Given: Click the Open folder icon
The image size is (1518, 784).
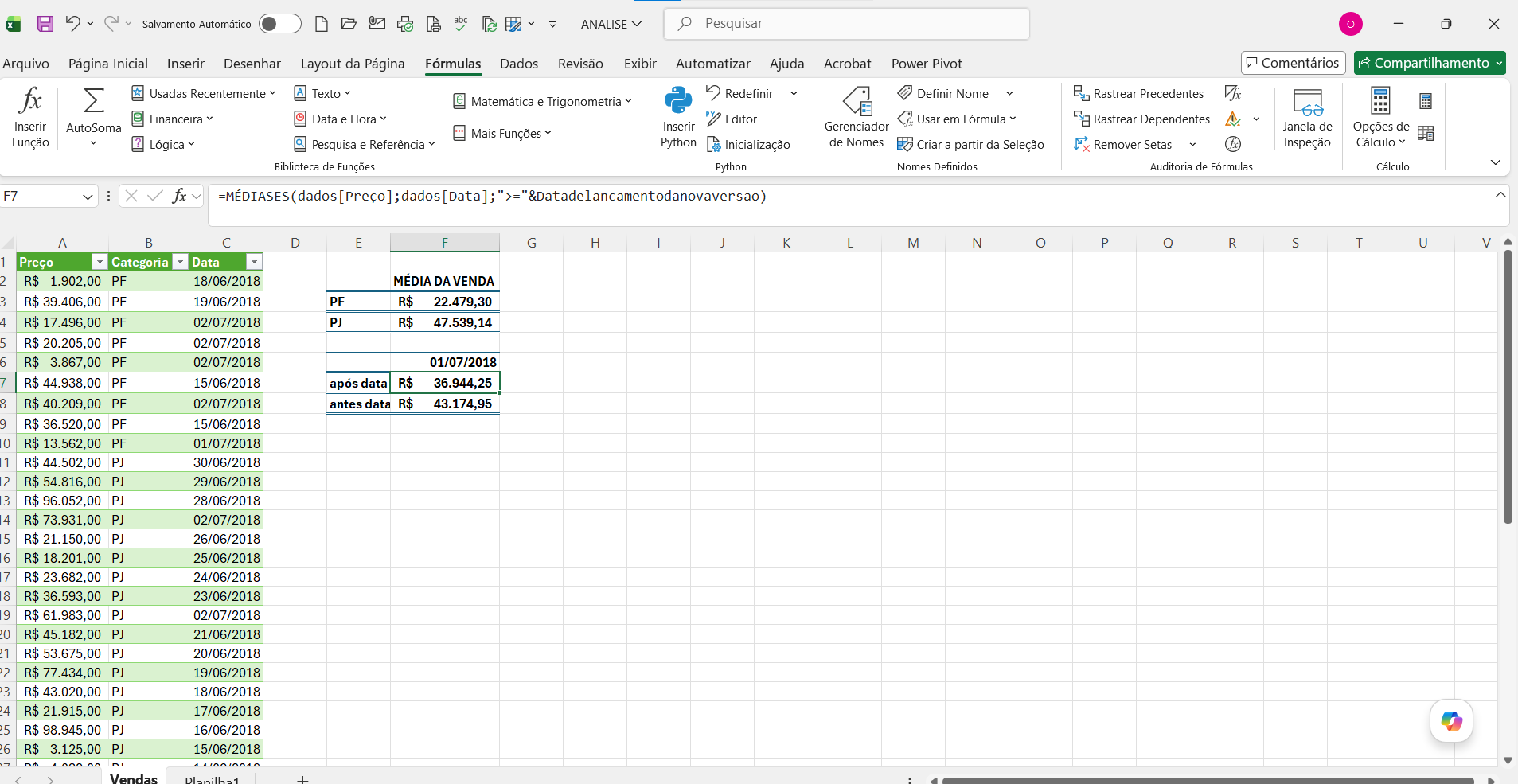Looking at the screenshot, I should [349, 24].
